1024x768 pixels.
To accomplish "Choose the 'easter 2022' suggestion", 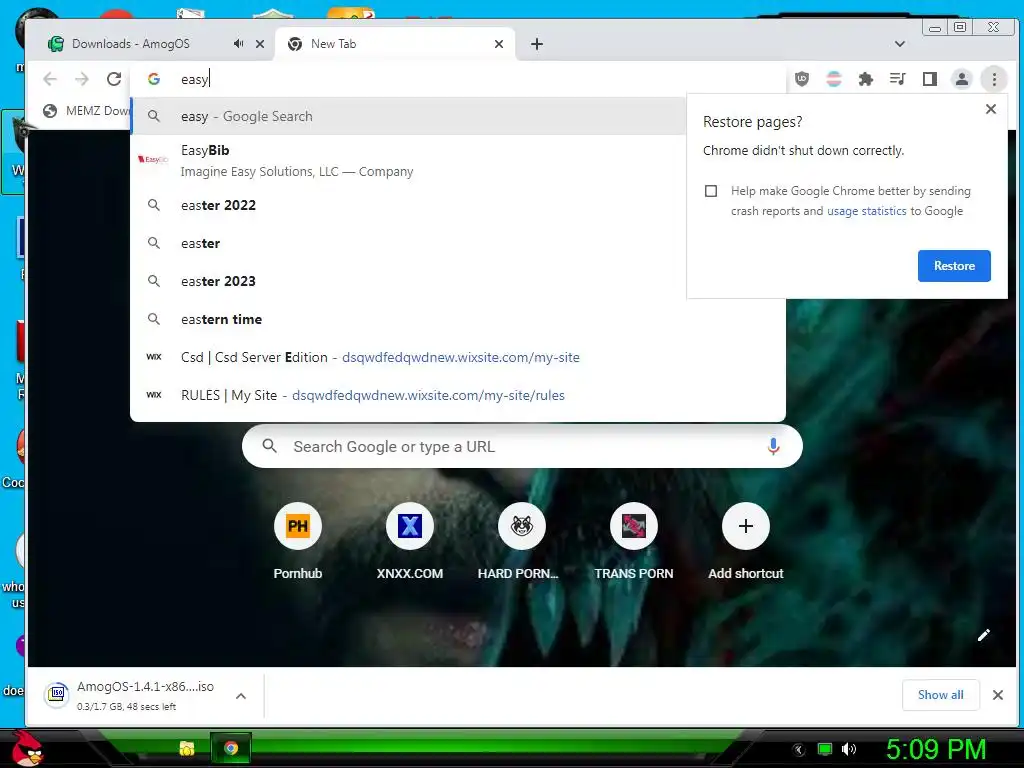I will [409, 205].
